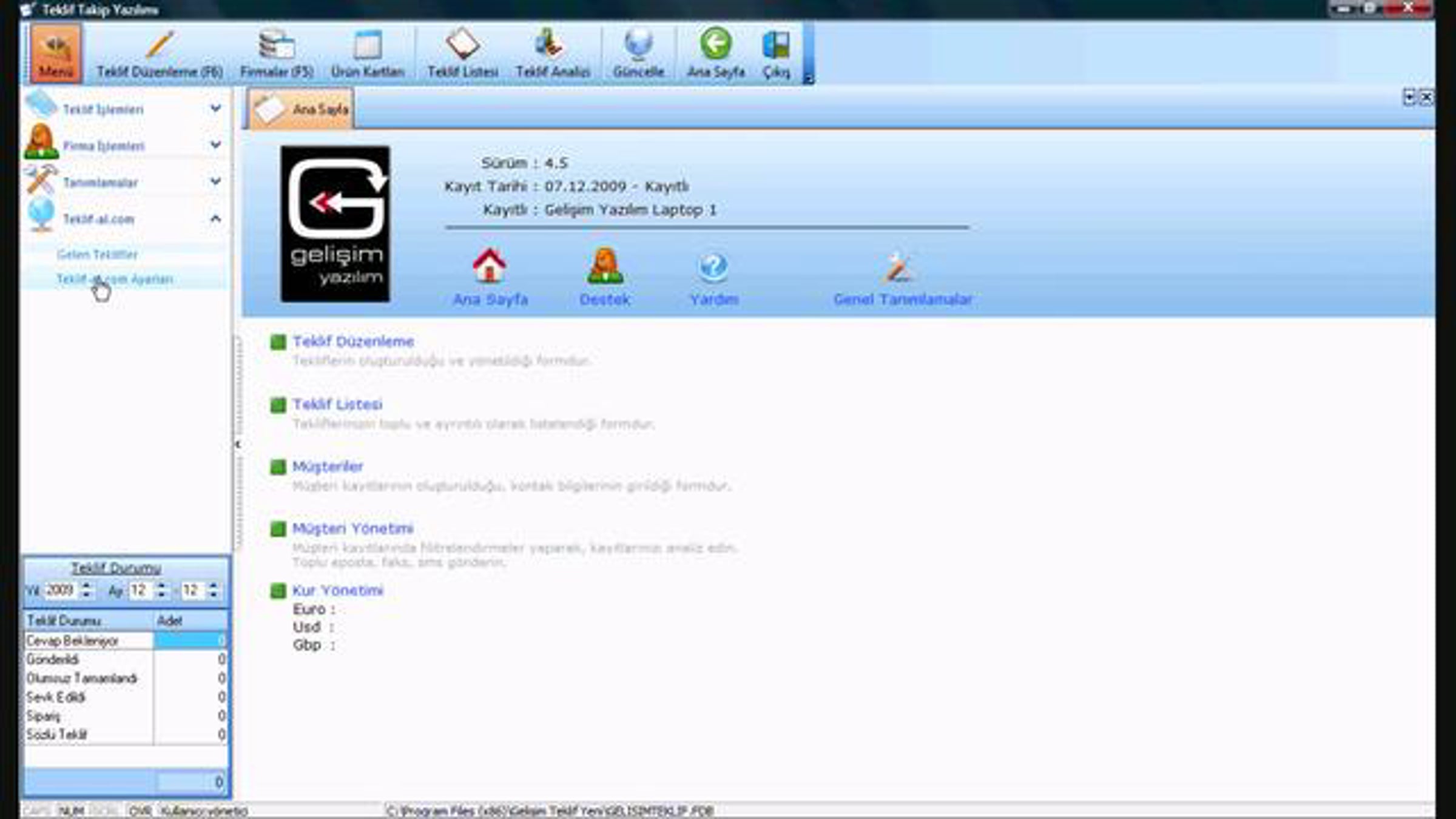
Task: Go to Ana Sayfa via the green arrow toolbar icon
Action: point(716,44)
